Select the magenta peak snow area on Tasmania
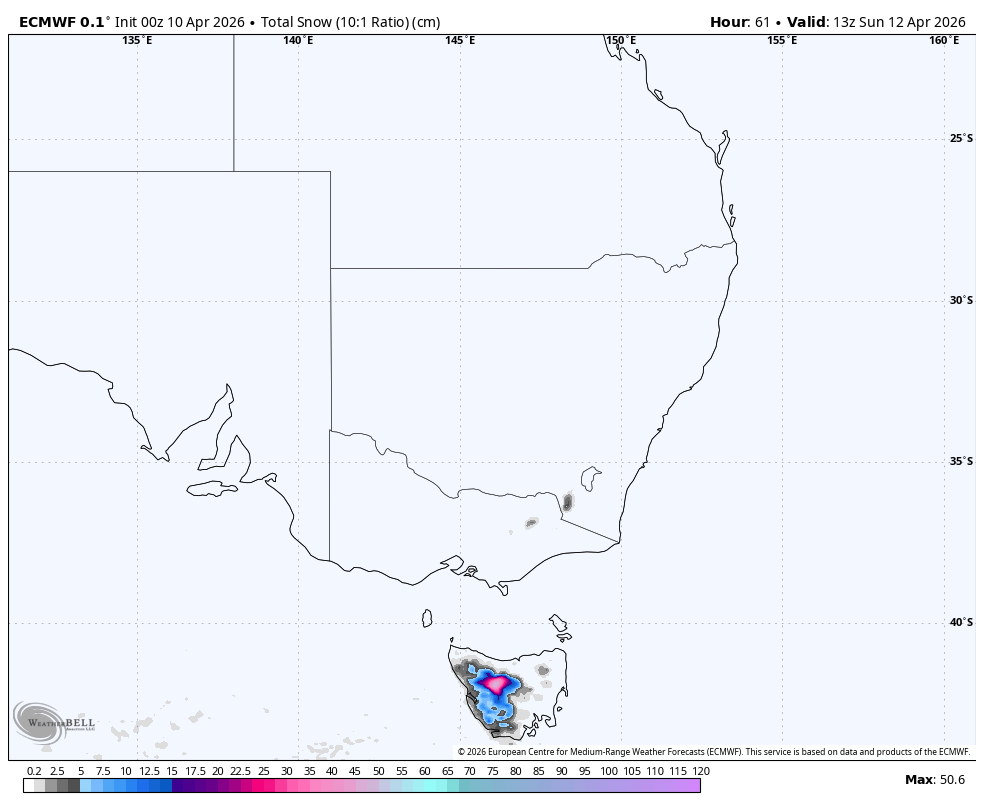984x808 pixels. pyautogui.click(x=495, y=682)
